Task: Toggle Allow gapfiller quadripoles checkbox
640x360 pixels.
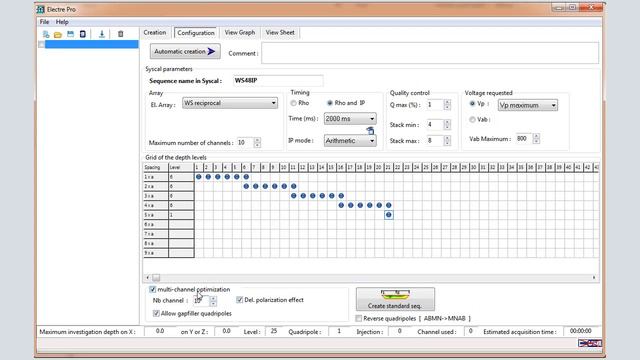Action: (156, 313)
